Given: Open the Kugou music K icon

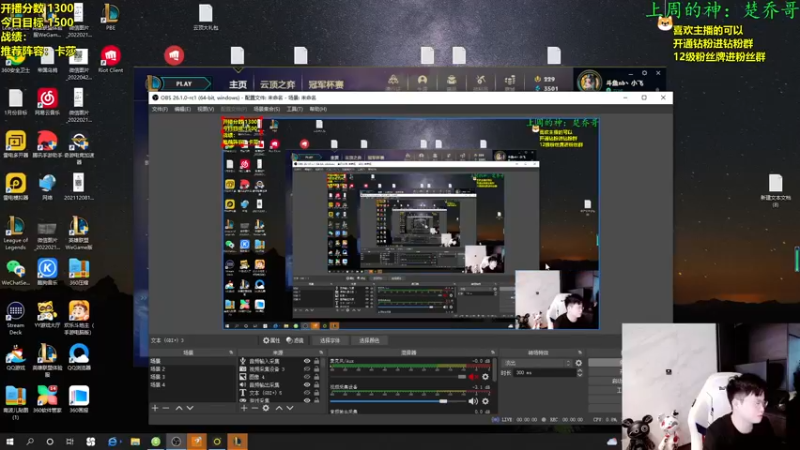Looking at the screenshot, I should (x=47, y=272).
